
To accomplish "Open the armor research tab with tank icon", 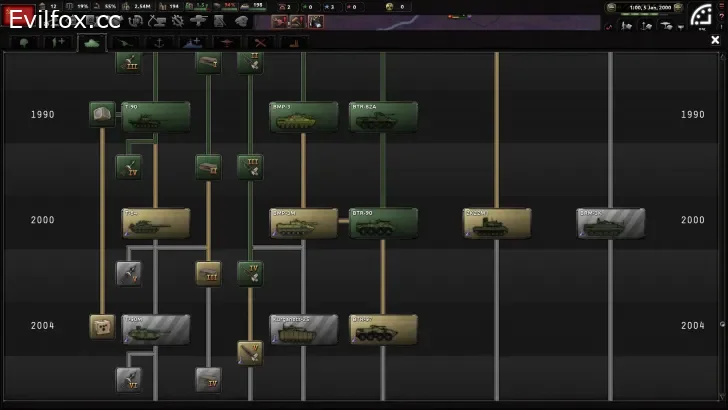I will pos(93,43).
